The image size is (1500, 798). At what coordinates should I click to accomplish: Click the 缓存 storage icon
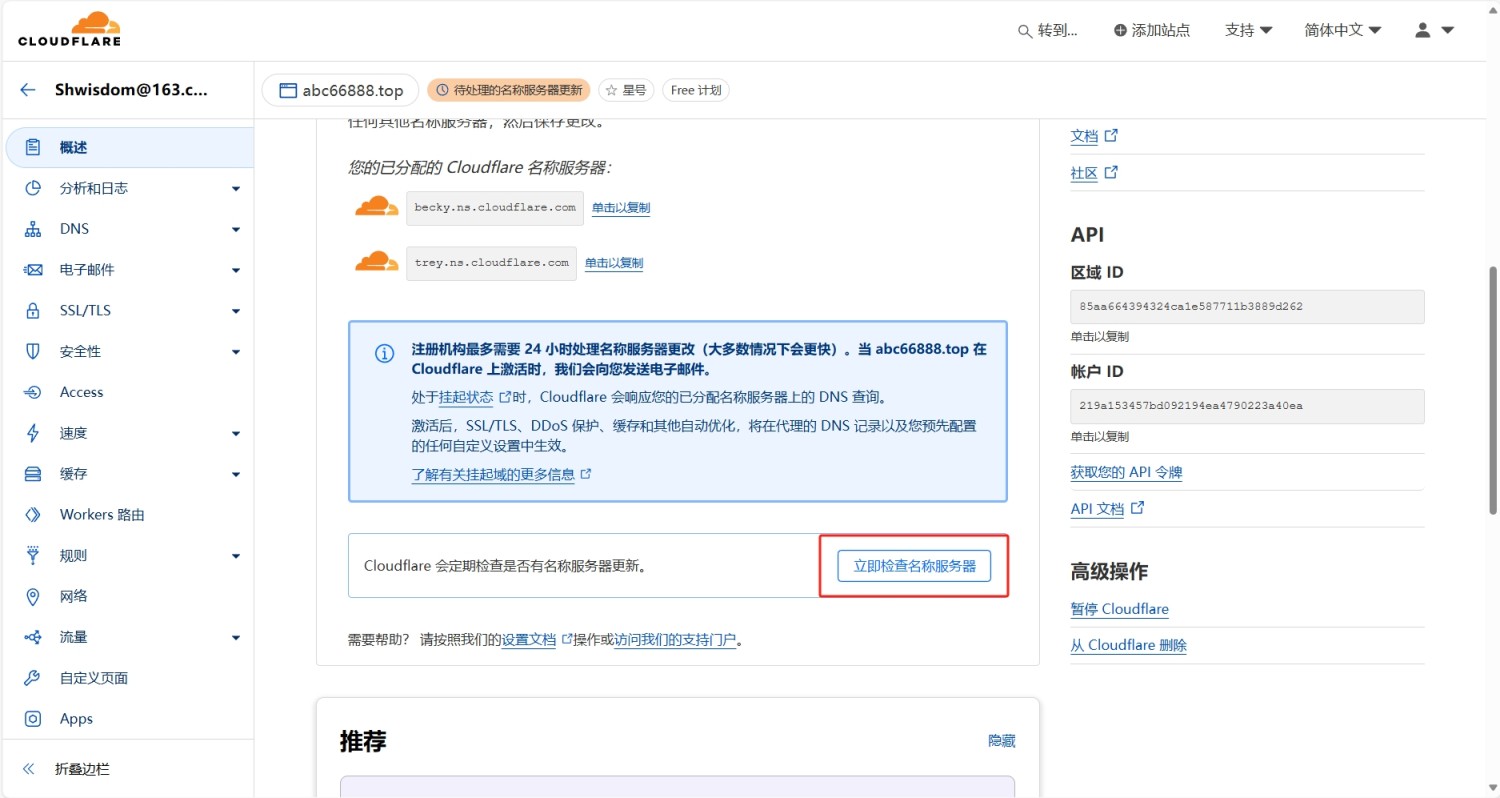tap(33, 474)
